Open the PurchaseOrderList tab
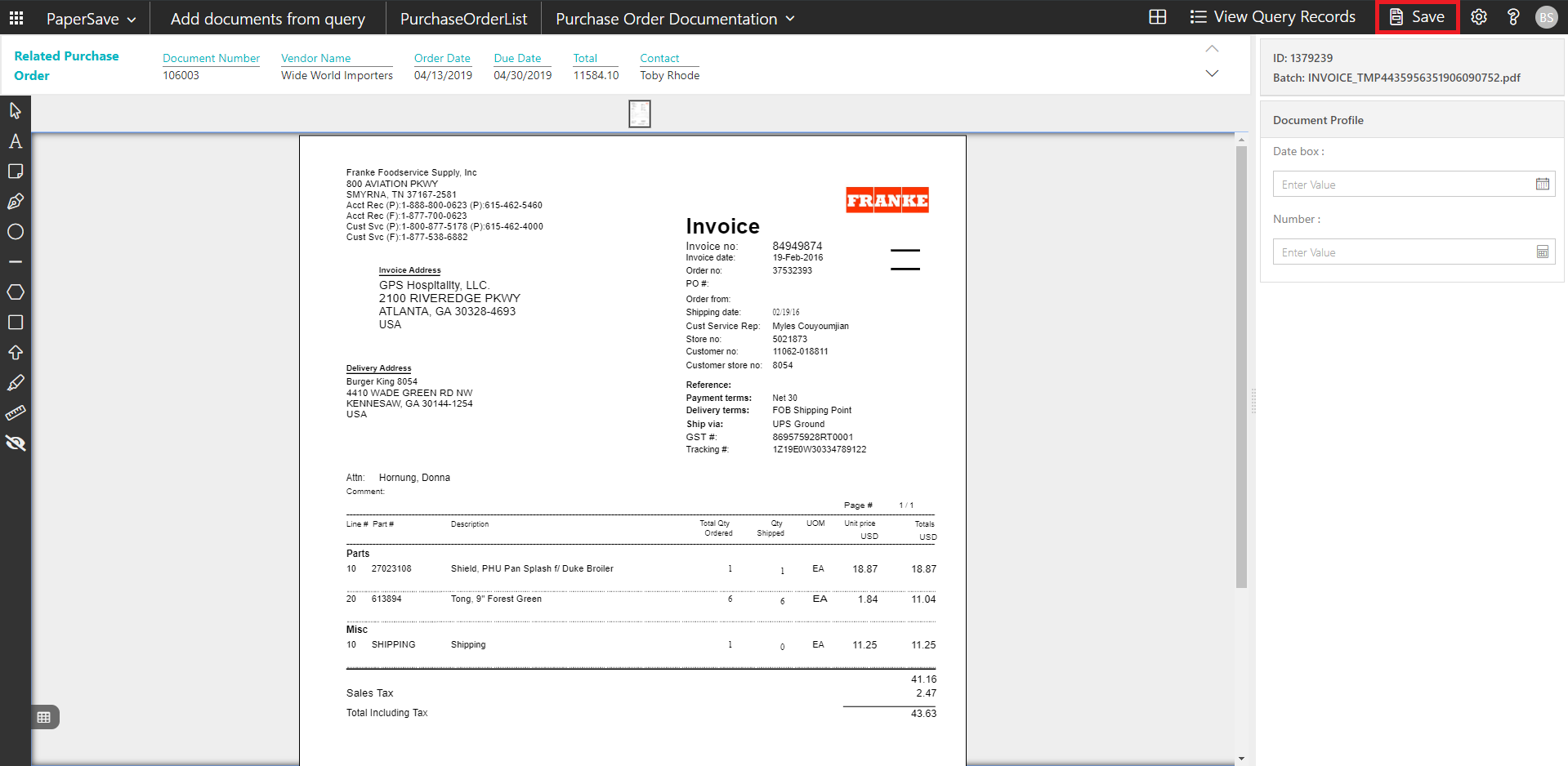Viewport: 1568px width, 766px height. [x=463, y=19]
